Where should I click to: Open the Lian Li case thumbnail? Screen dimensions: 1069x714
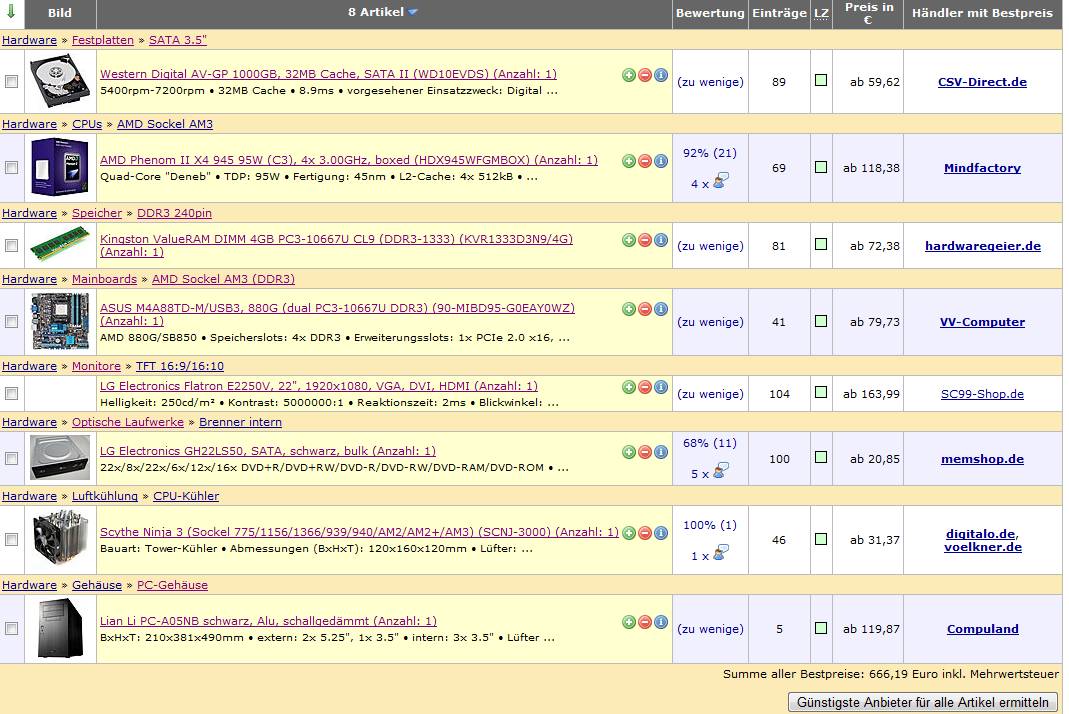click(x=60, y=628)
